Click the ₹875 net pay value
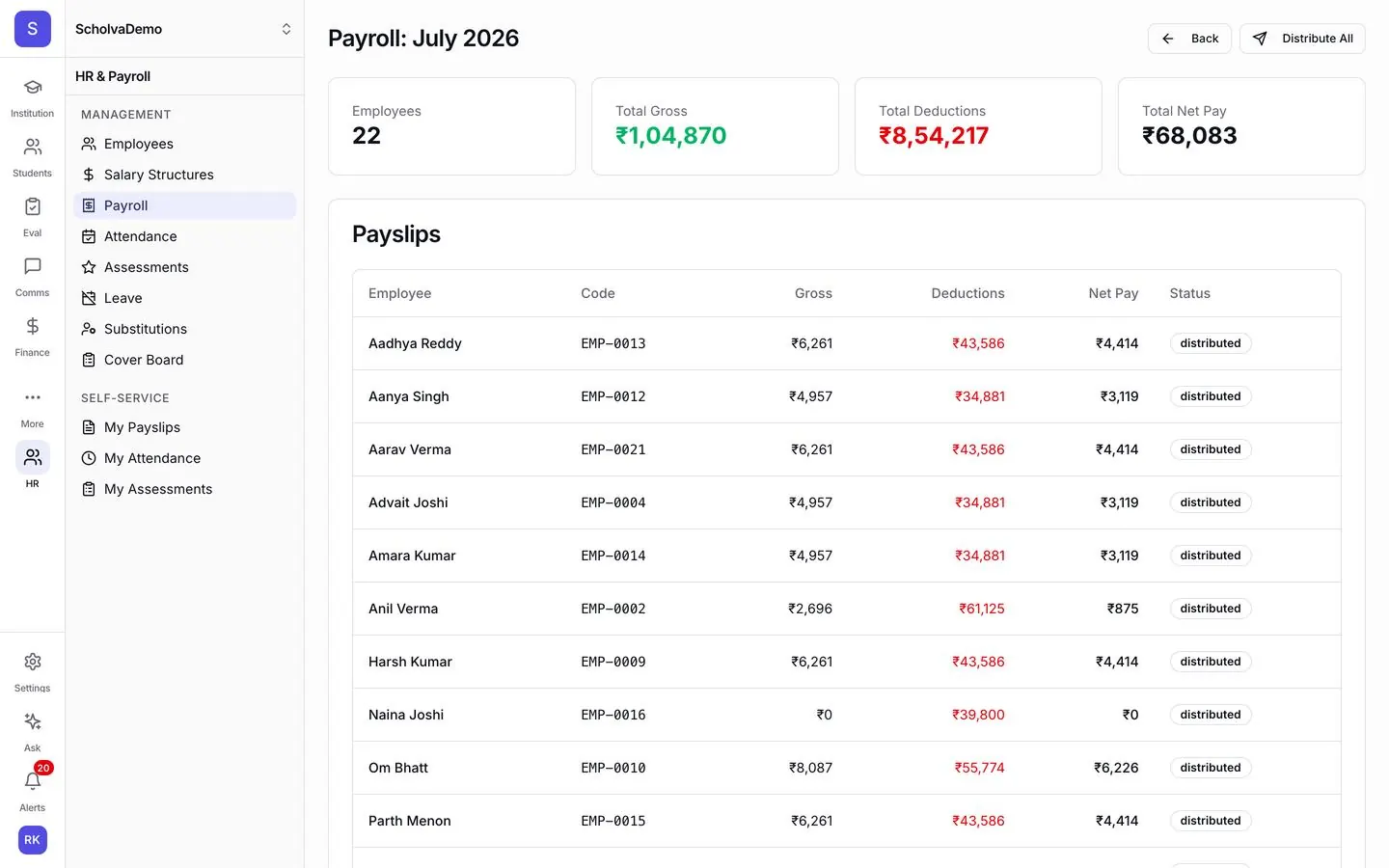 click(1123, 609)
